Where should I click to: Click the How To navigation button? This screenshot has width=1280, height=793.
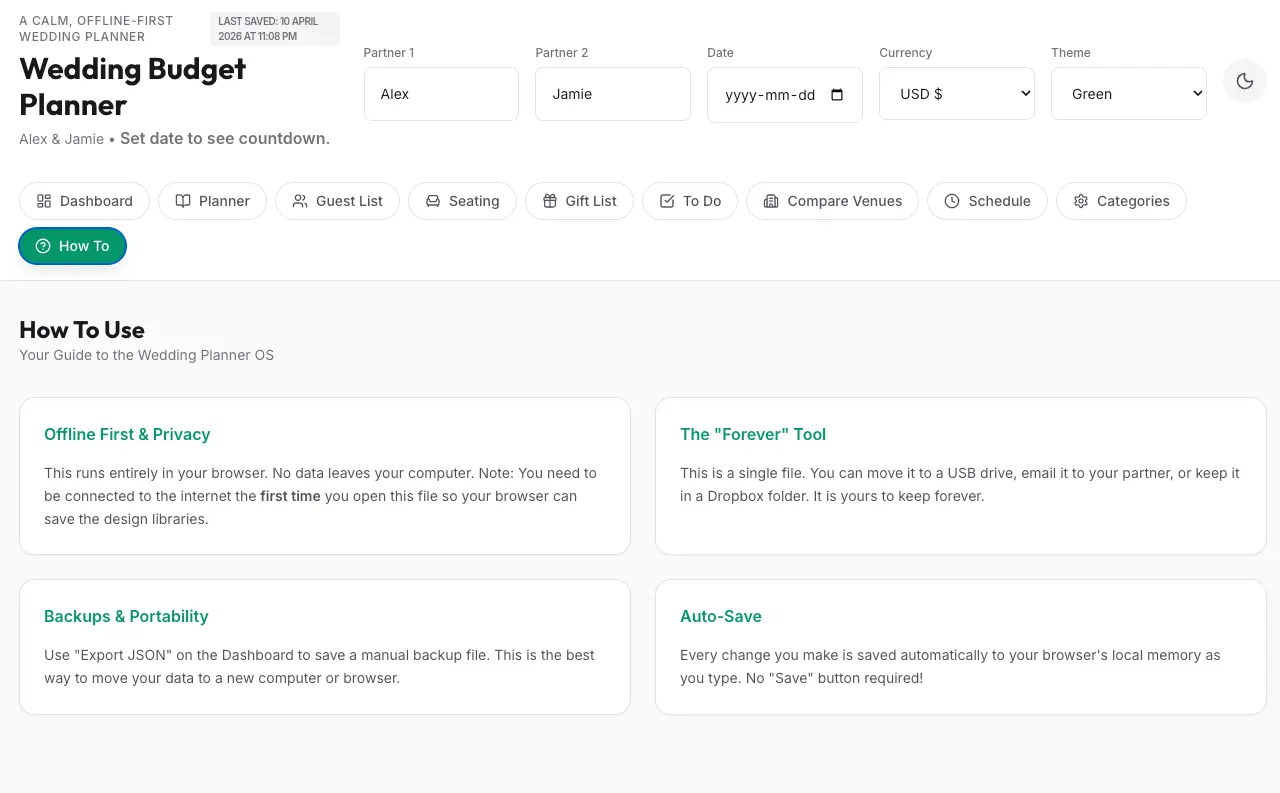tap(72, 245)
